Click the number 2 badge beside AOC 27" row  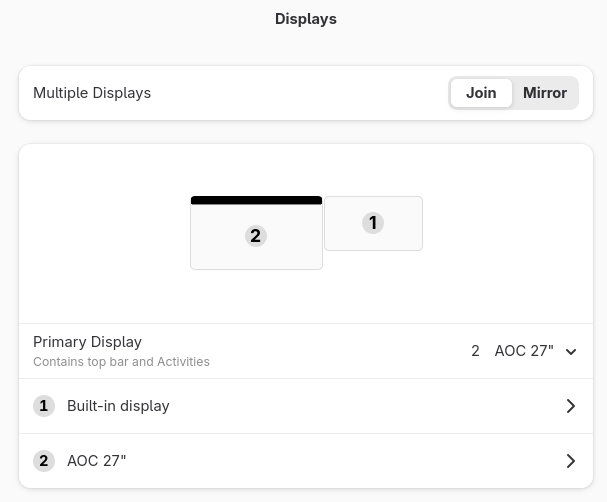(x=44, y=461)
